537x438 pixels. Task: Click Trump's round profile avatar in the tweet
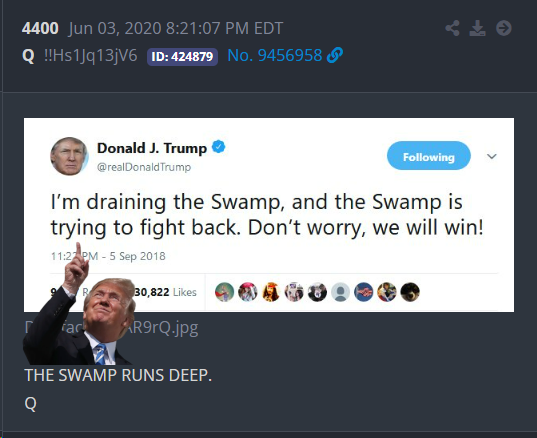pos(70,156)
